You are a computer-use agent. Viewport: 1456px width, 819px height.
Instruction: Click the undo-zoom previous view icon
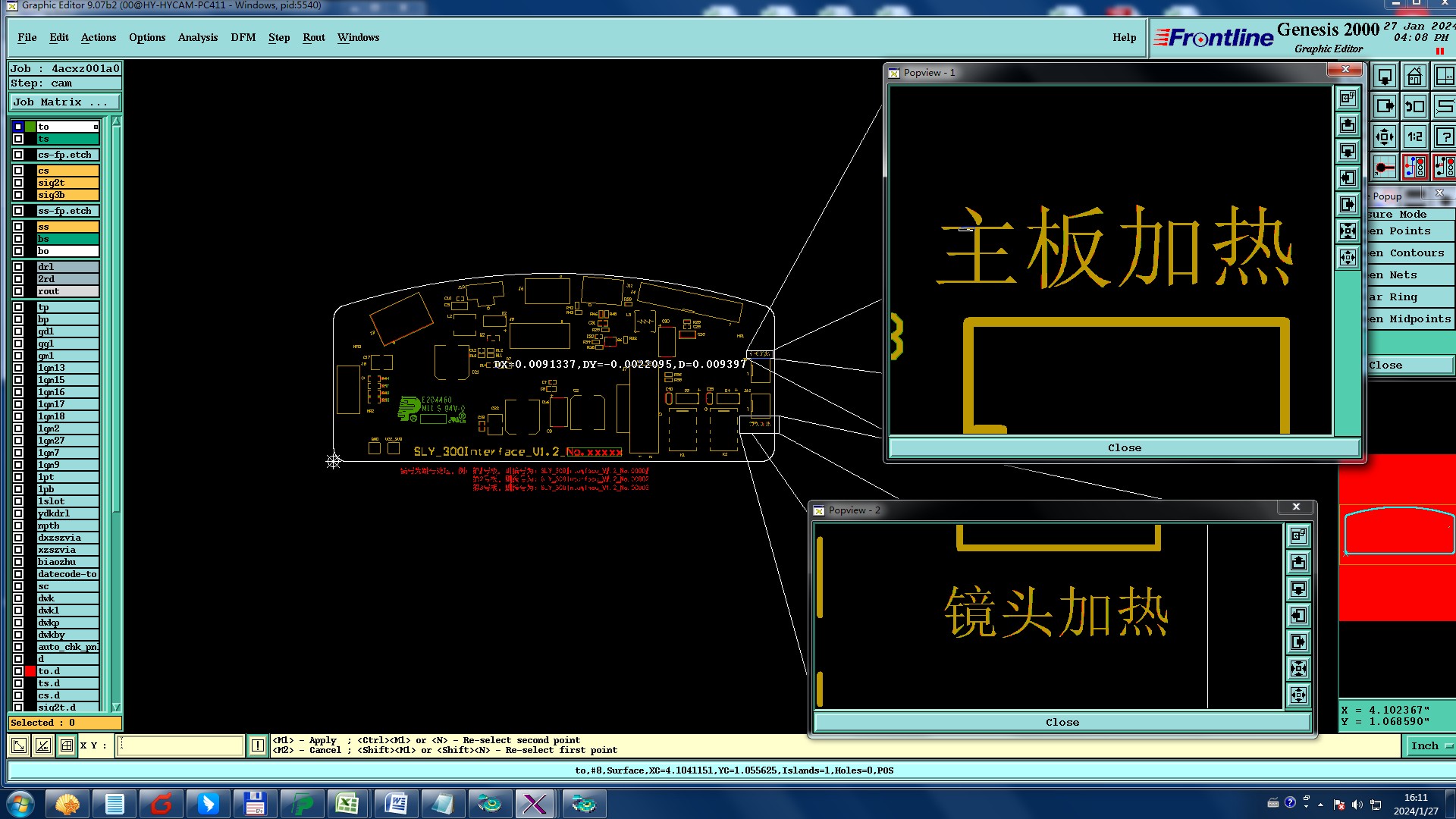tap(1415, 107)
